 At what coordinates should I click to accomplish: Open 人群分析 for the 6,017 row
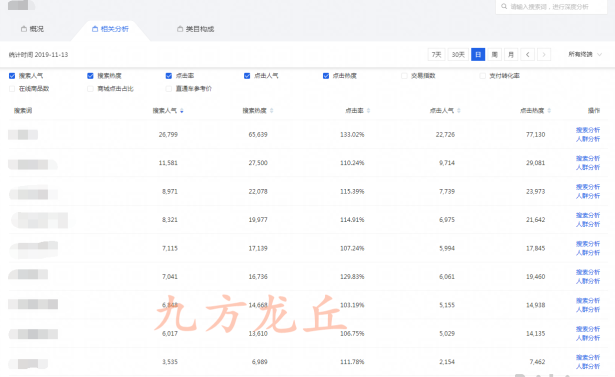(588, 338)
